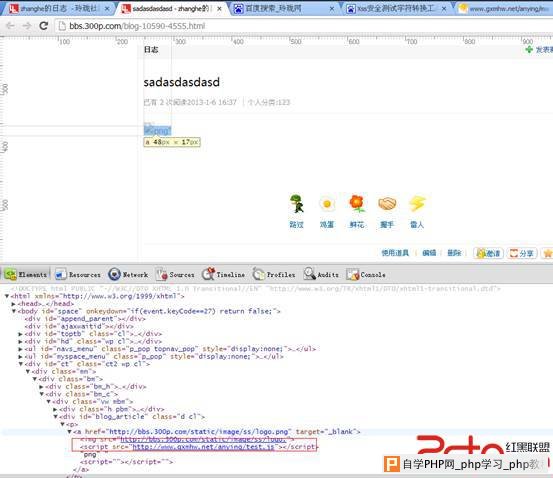Click the soldier reaction icon
The height and width of the screenshot is (478, 553).
coord(296,204)
